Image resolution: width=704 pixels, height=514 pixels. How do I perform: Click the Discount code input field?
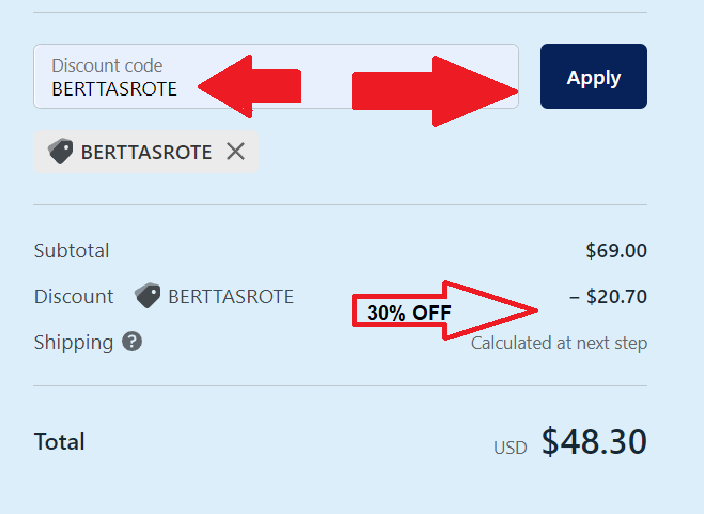coord(276,76)
